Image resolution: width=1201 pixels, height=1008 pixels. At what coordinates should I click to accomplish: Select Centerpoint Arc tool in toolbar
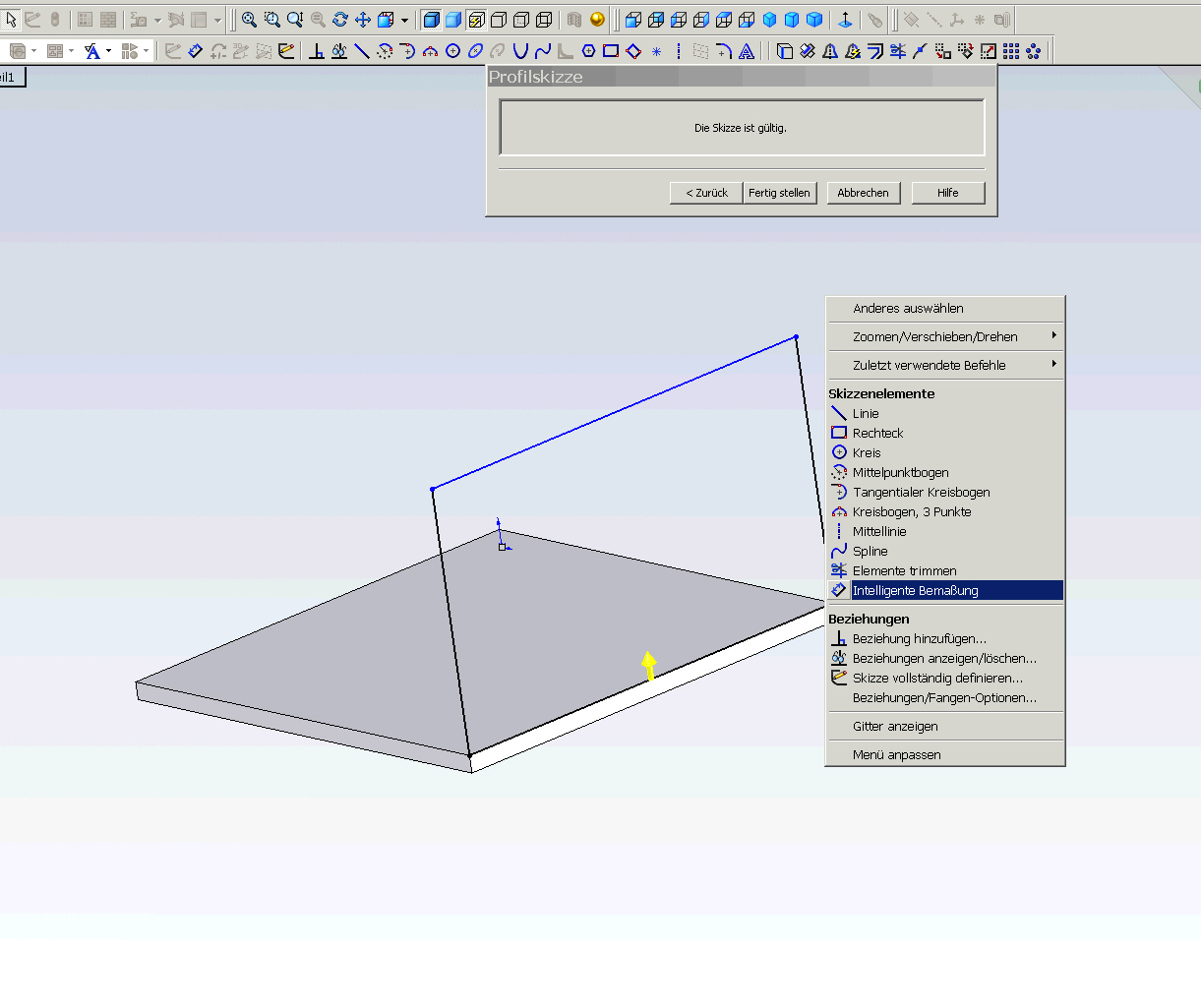(x=385, y=50)
